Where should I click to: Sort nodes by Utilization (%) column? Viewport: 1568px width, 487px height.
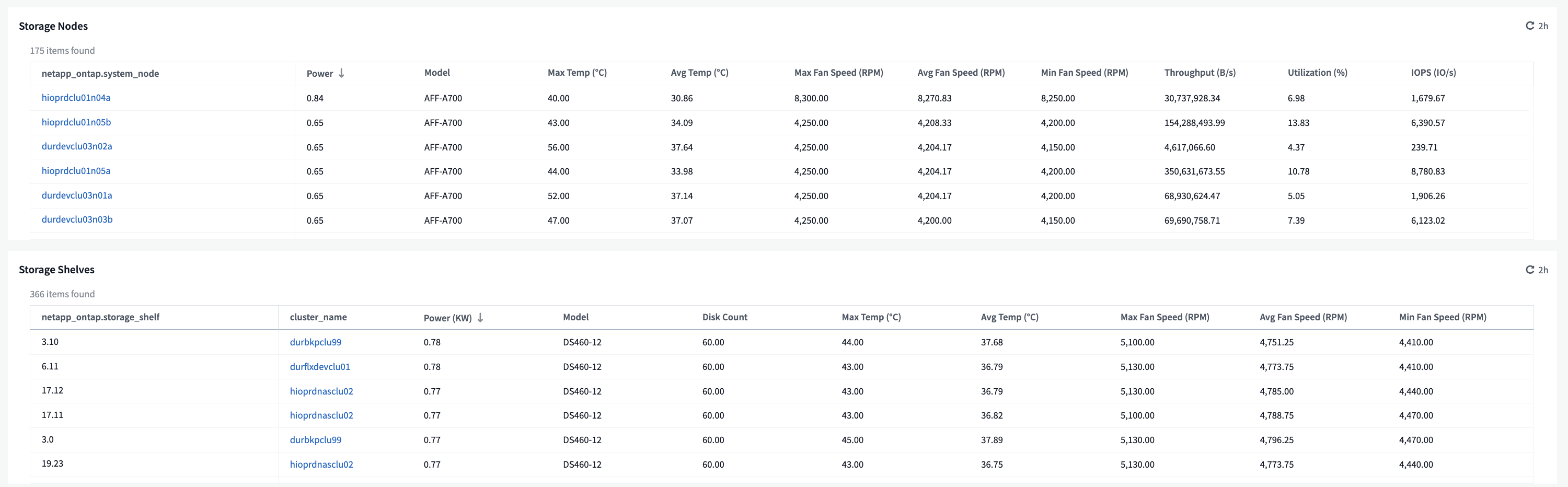(x=1317, y=73)
